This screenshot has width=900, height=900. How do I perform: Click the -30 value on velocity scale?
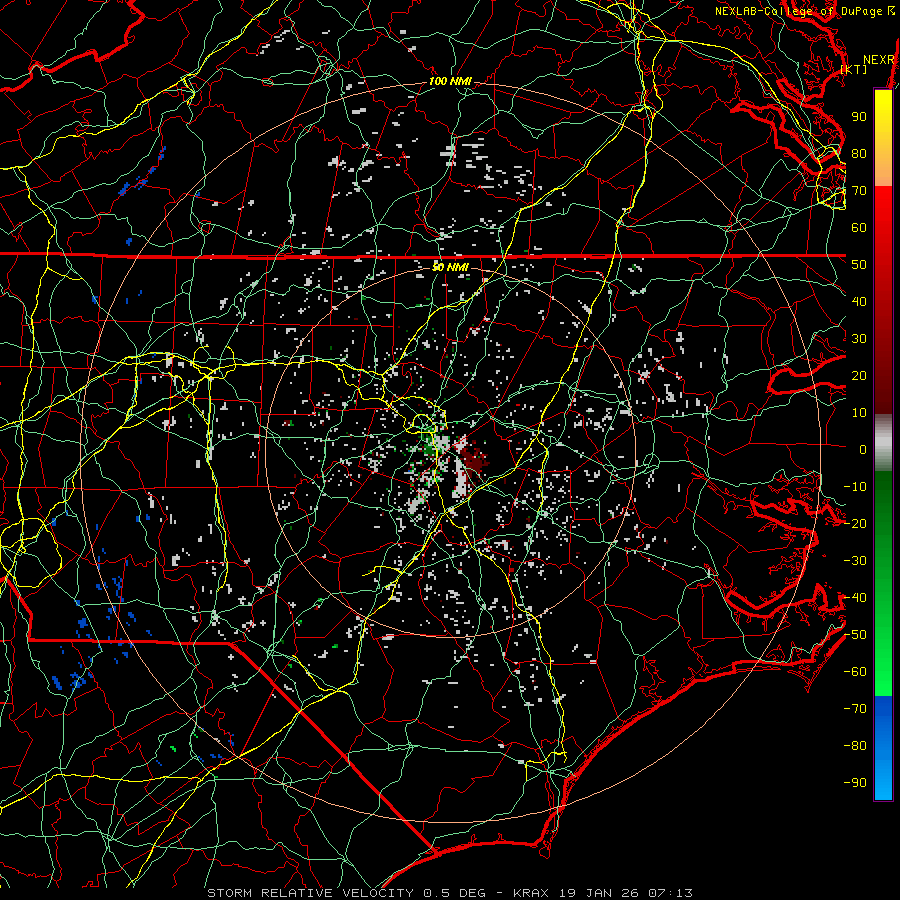[855, 561]
